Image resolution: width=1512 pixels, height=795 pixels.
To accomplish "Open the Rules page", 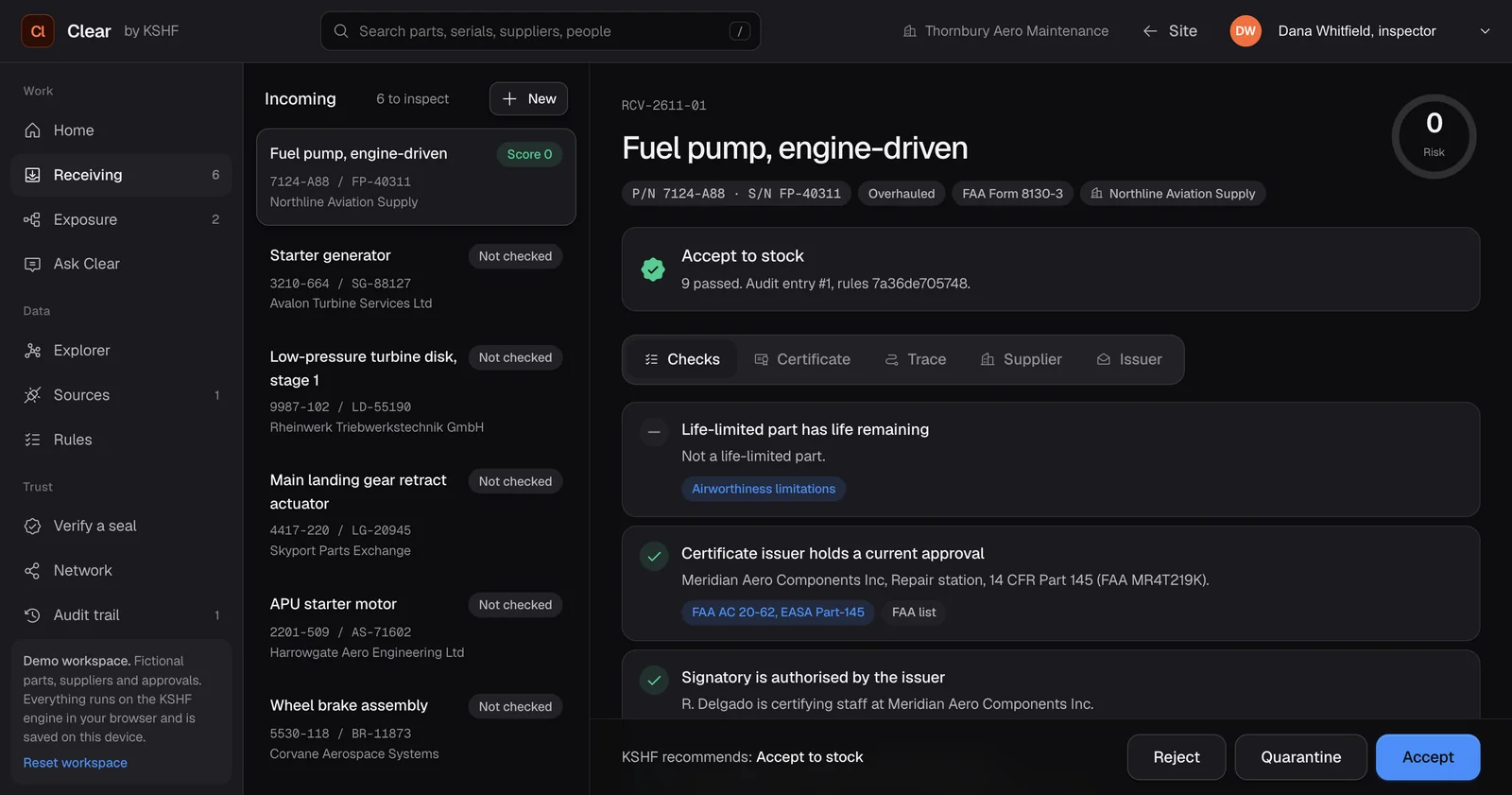I will pyautogui.click(x=121, y=440).
